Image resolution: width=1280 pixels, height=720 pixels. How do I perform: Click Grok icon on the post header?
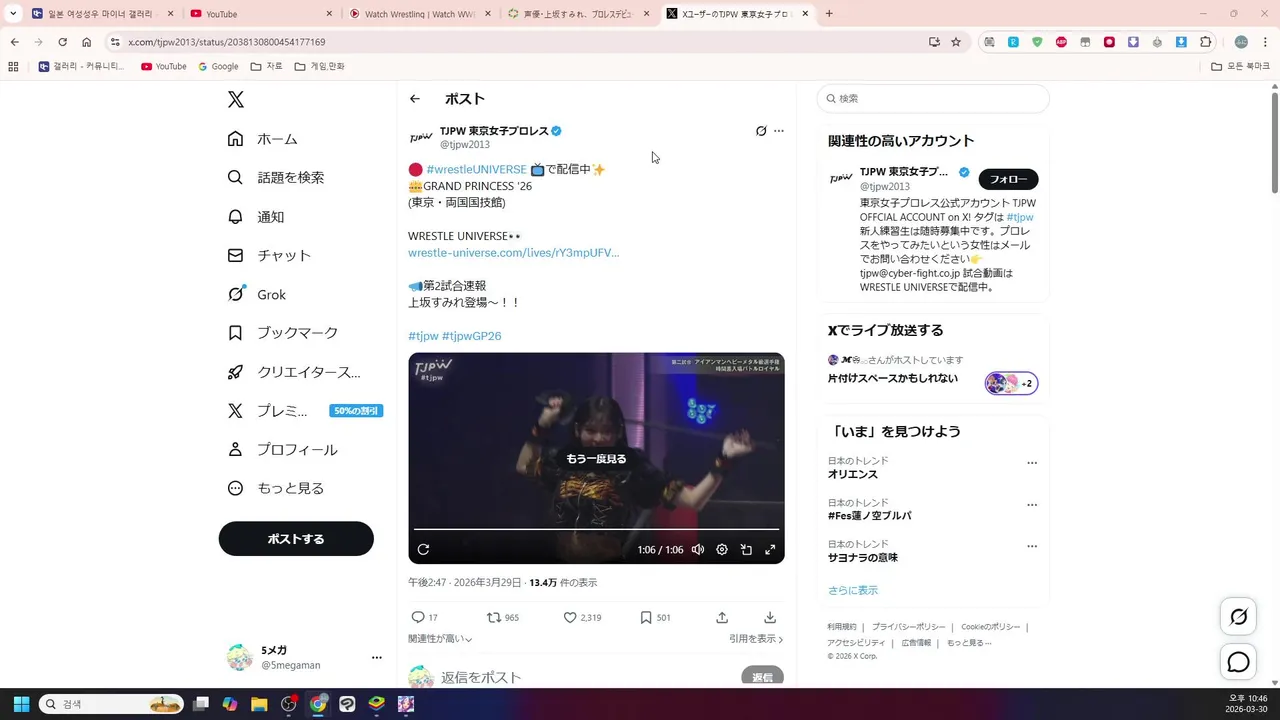pos(760,131)
